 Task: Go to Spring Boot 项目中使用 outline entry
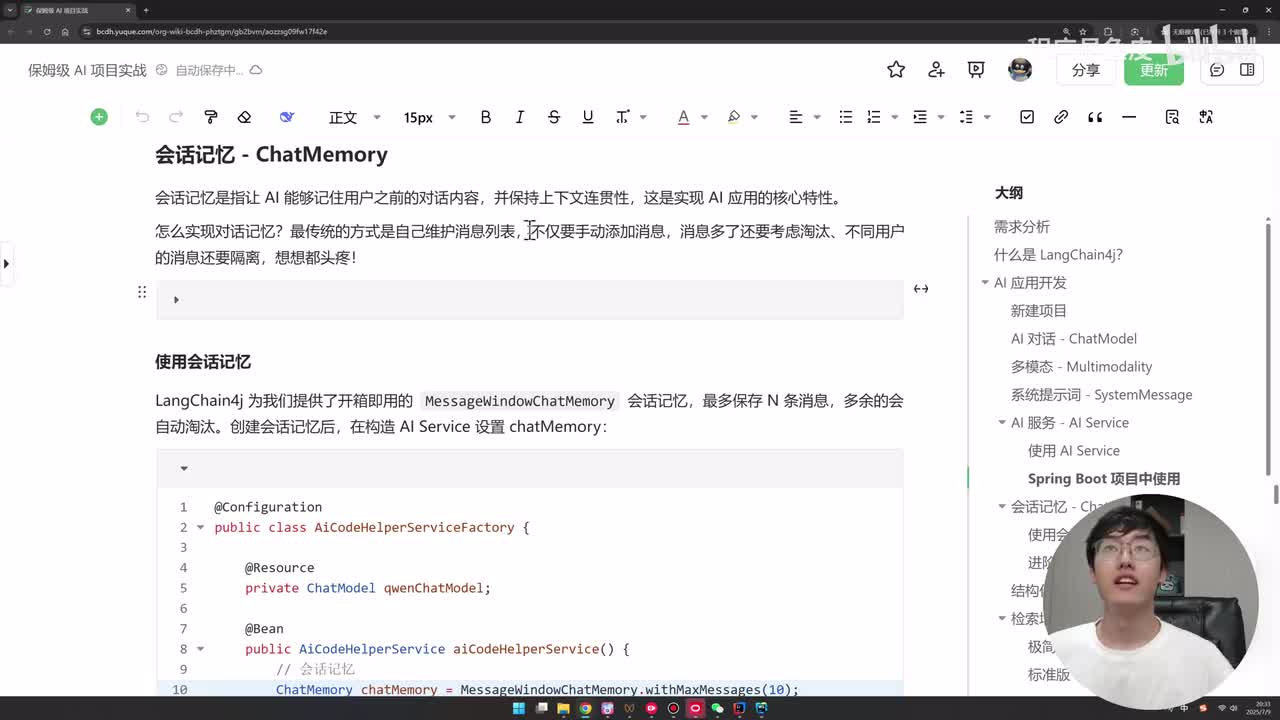(x=1104, y=479)
